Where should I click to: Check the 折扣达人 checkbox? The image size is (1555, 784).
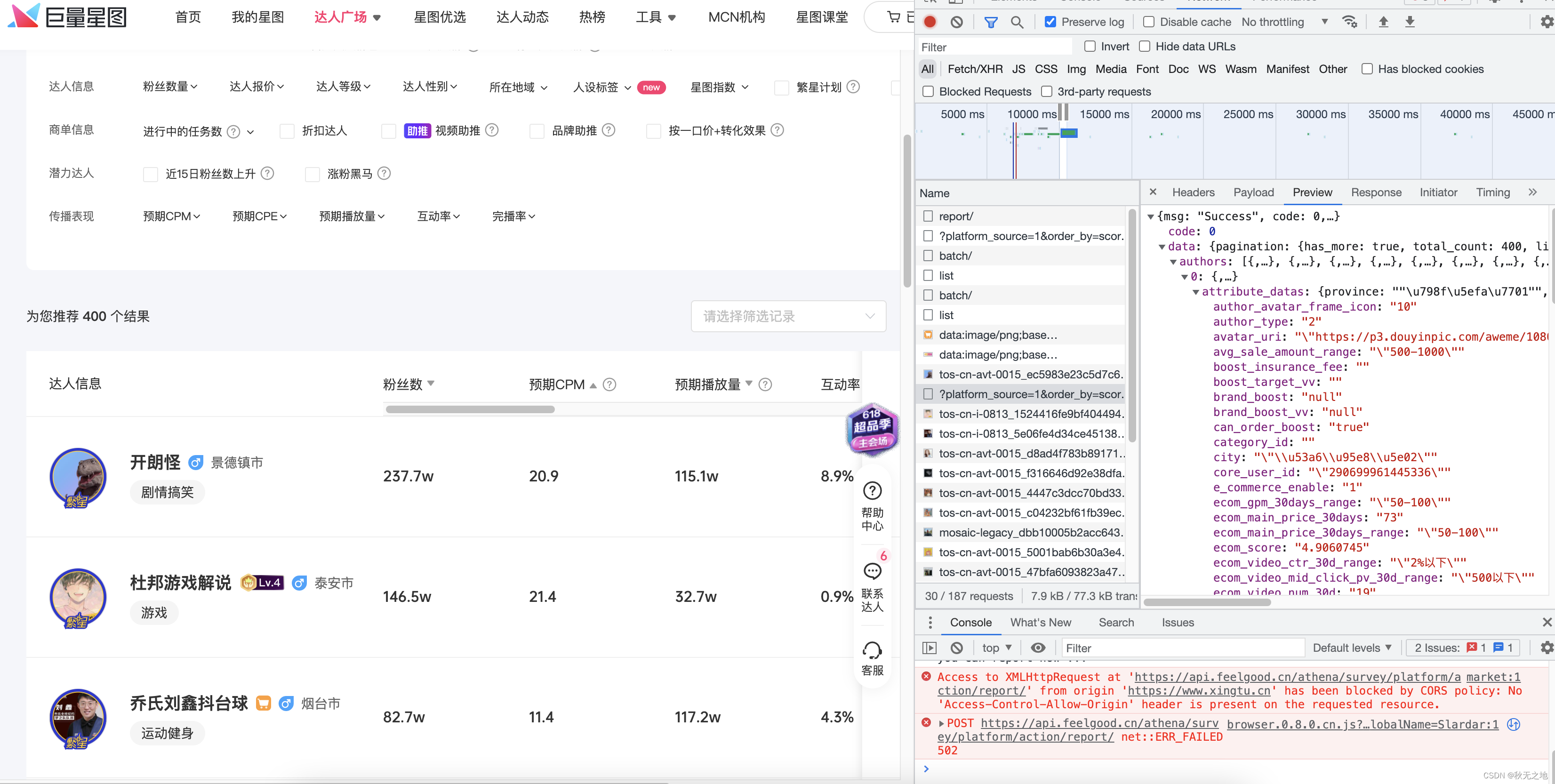pyautogui.click(x=288, y=131)
